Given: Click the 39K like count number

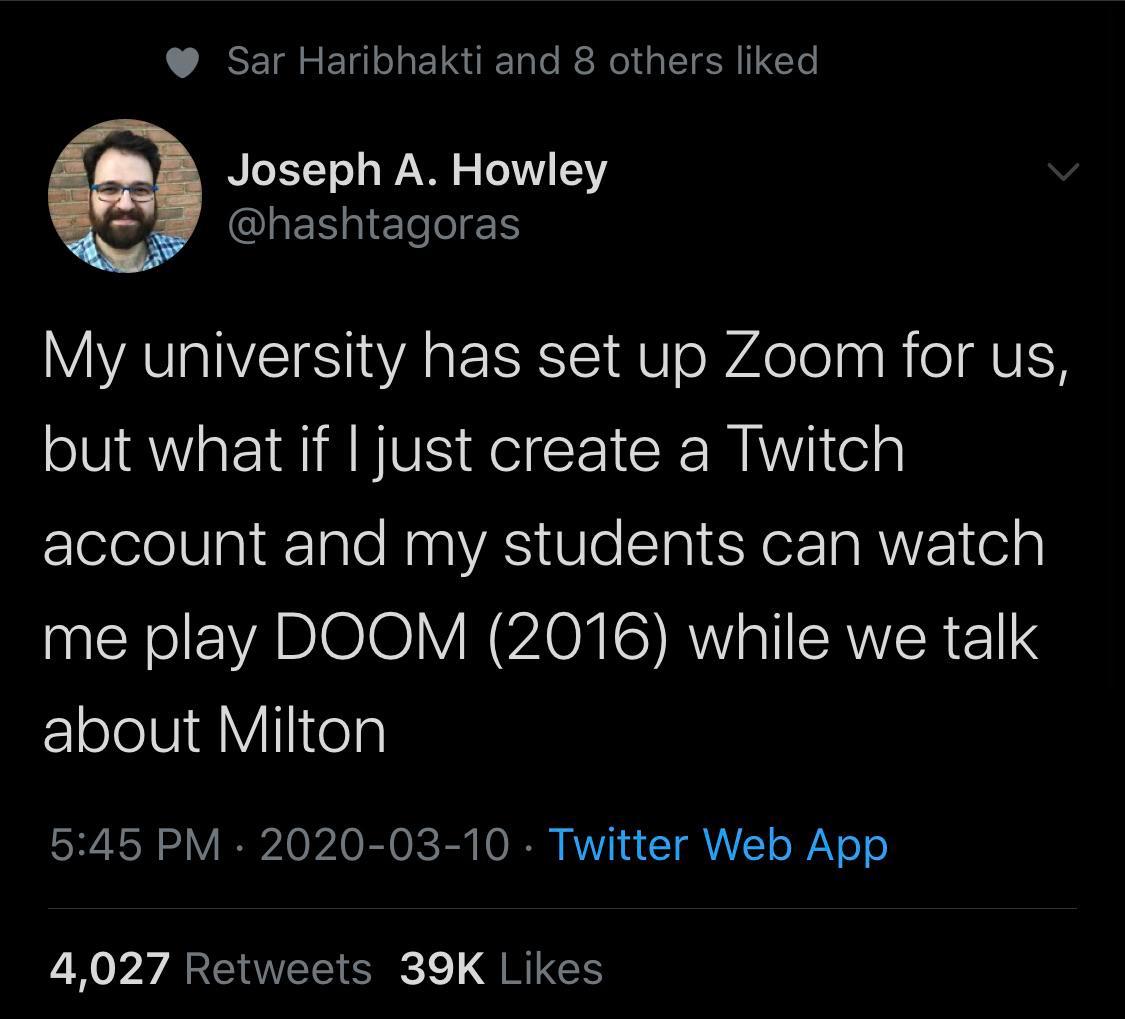Looking at the screenshot, I should 441,968.
